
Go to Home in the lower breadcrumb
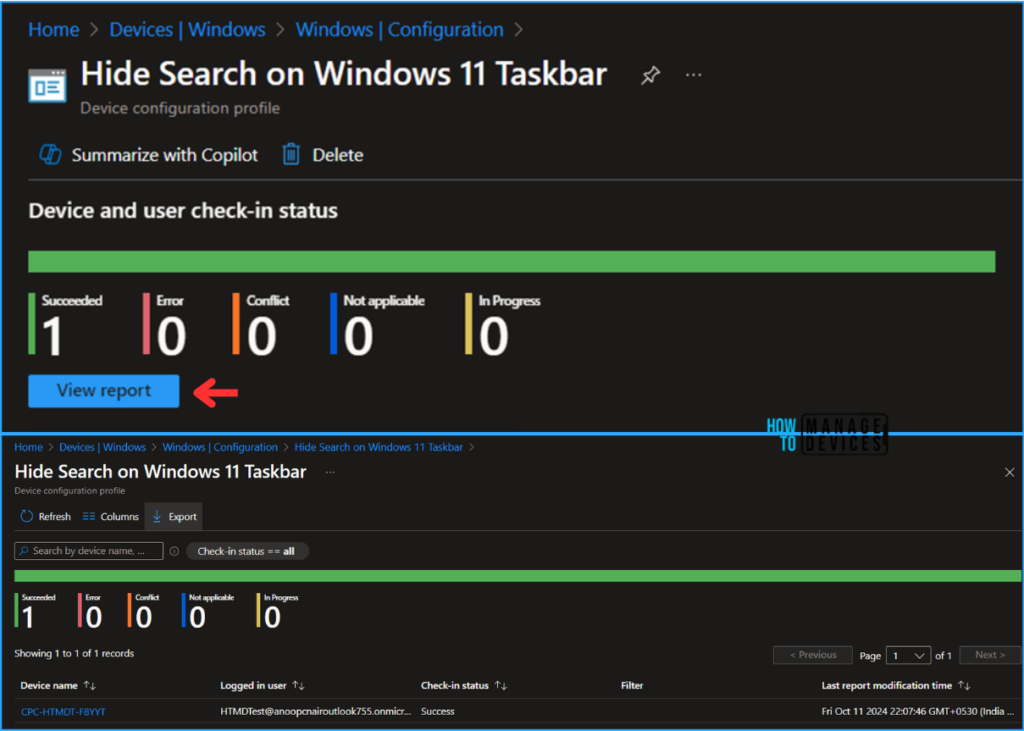(29, 447)
